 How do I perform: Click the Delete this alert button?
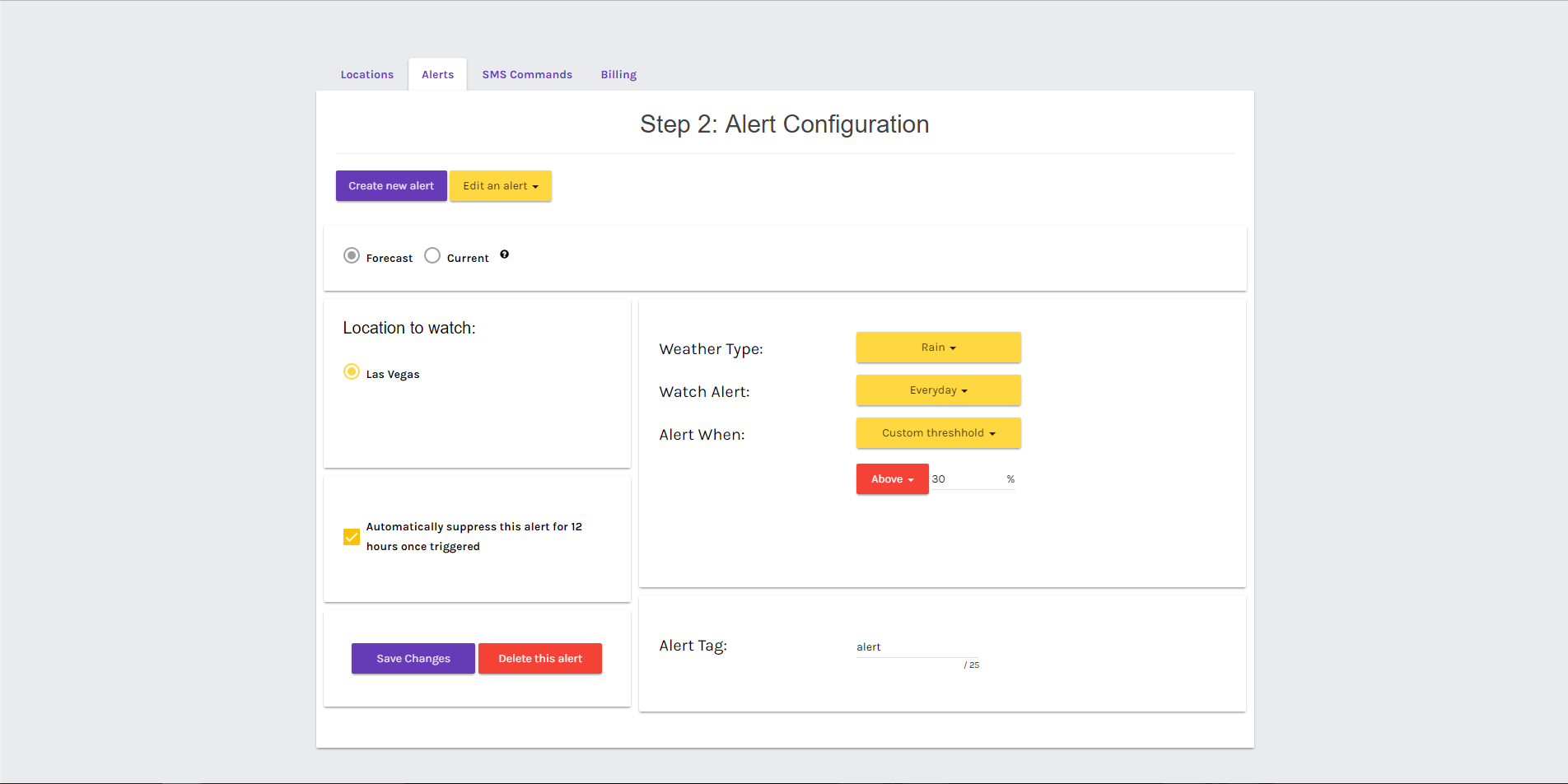point(540,659)
